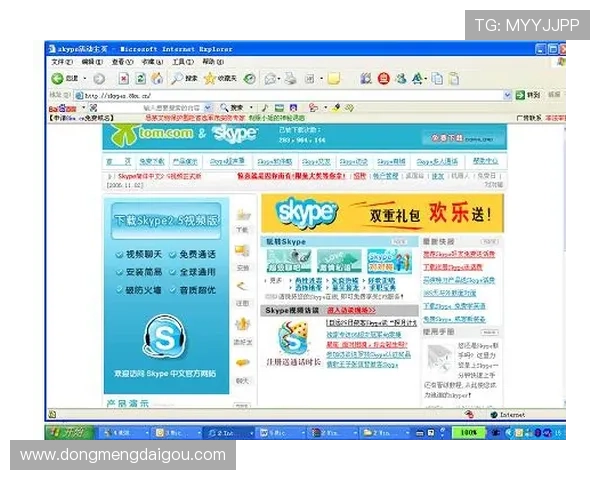600x480 pixels.
Task: Click the green 100% indicator in taskbar
Action: coord(468,433)
